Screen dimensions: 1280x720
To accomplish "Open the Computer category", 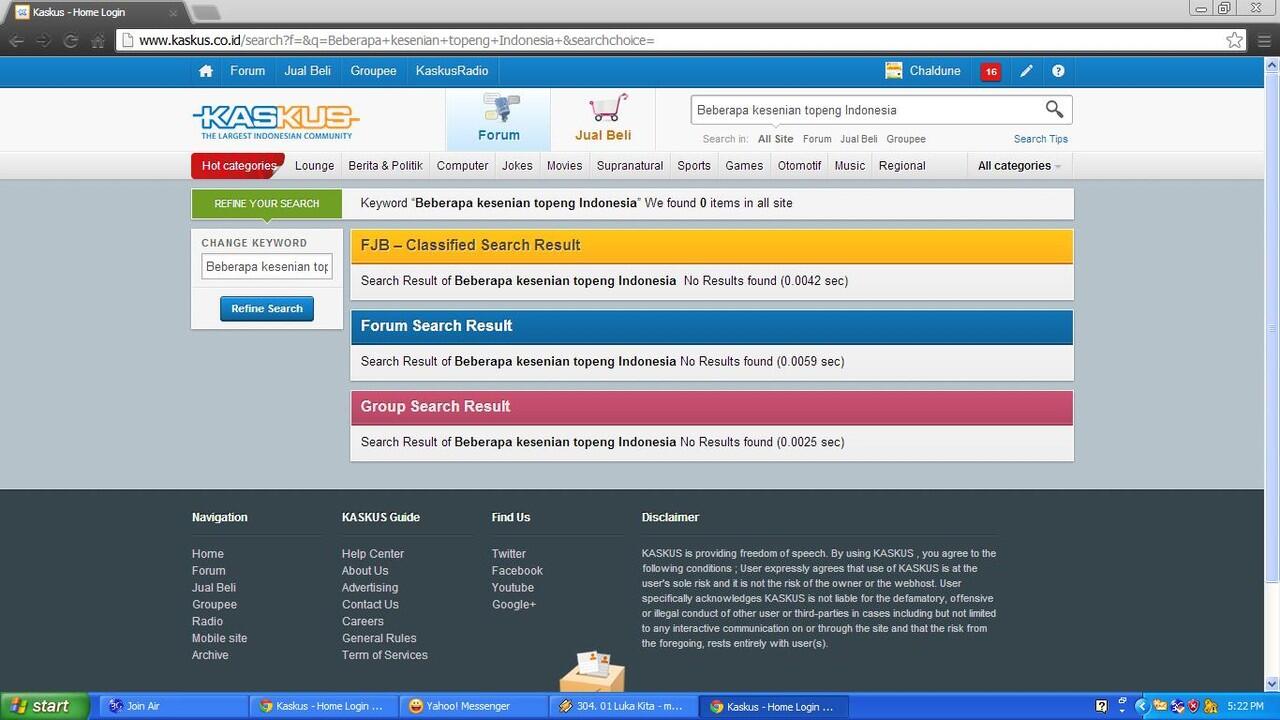I will (462, 166).
